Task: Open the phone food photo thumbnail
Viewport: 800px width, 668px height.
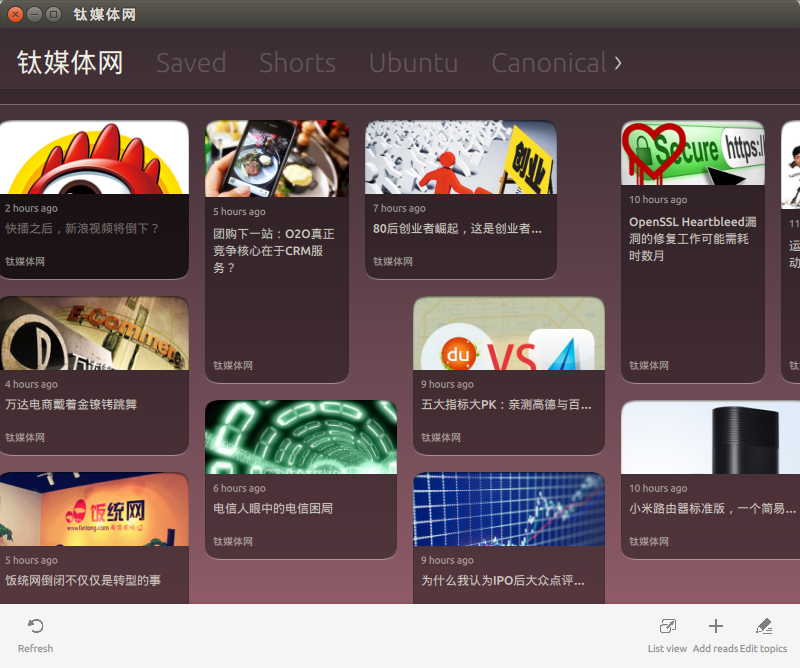Action: [277, 159]
